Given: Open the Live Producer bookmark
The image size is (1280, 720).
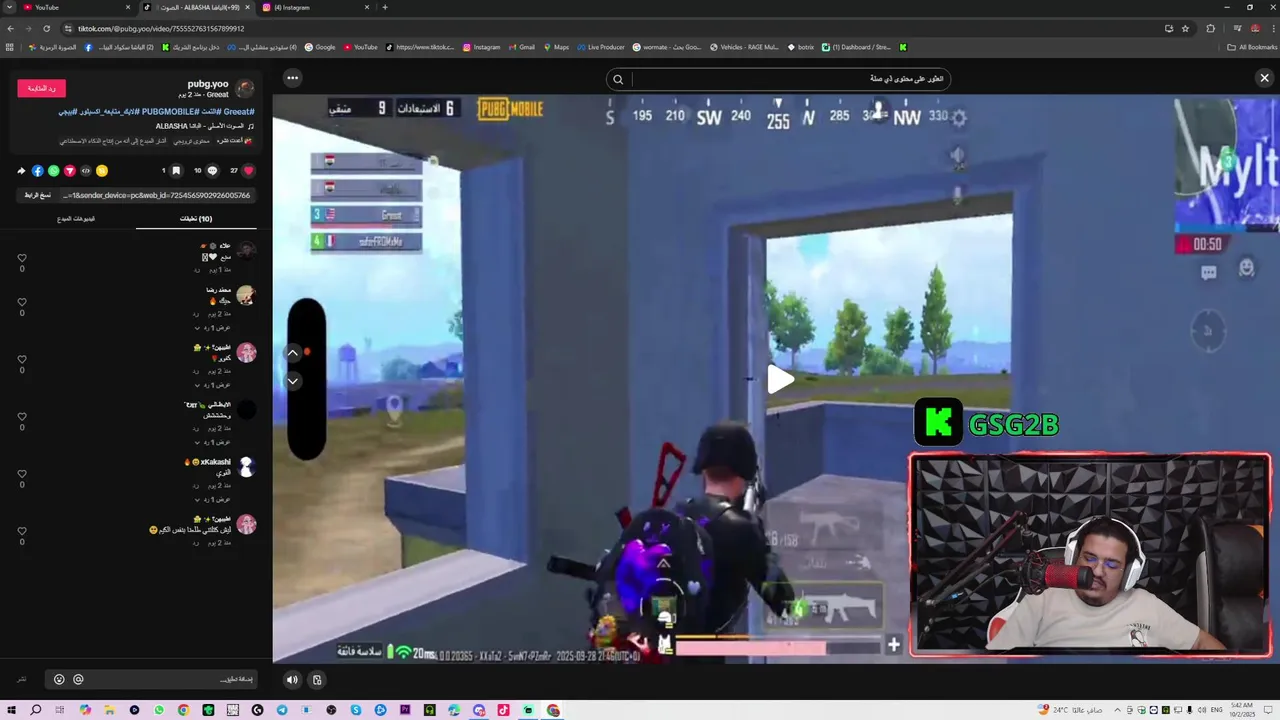Looking at the screenshot, I should click(601, 47).
